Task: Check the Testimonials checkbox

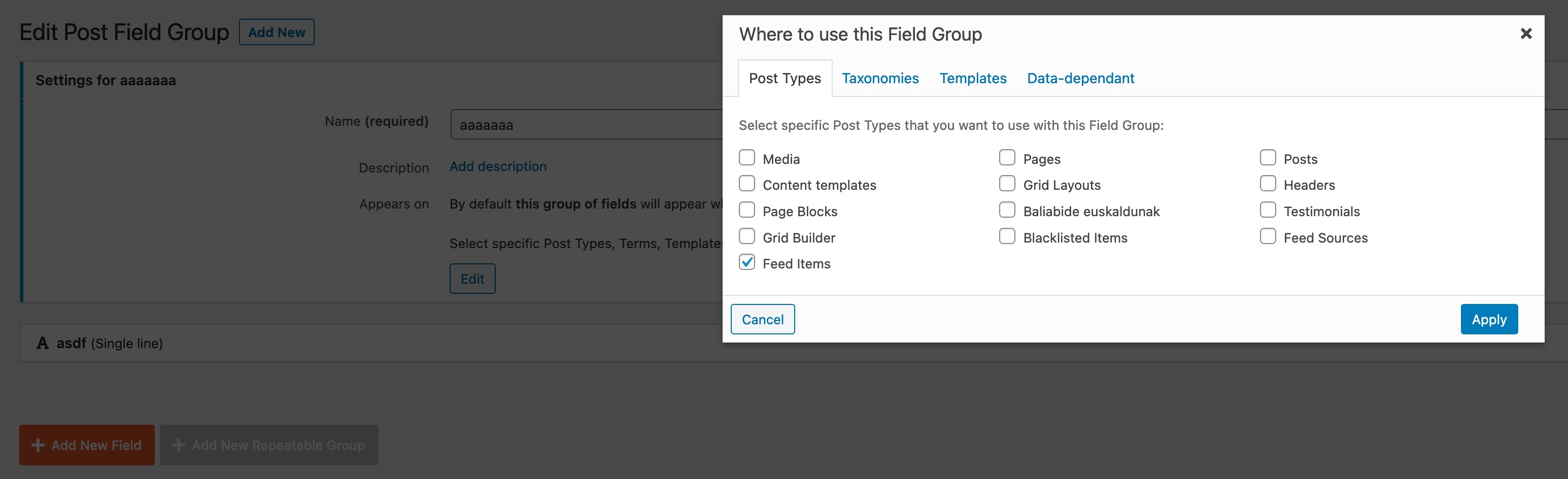Action: 1268,210
